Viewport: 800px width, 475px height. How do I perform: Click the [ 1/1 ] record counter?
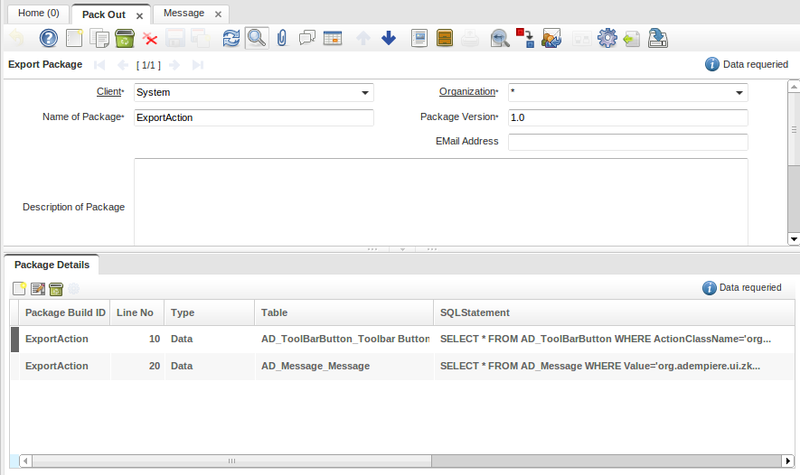(x=148, y=65)
